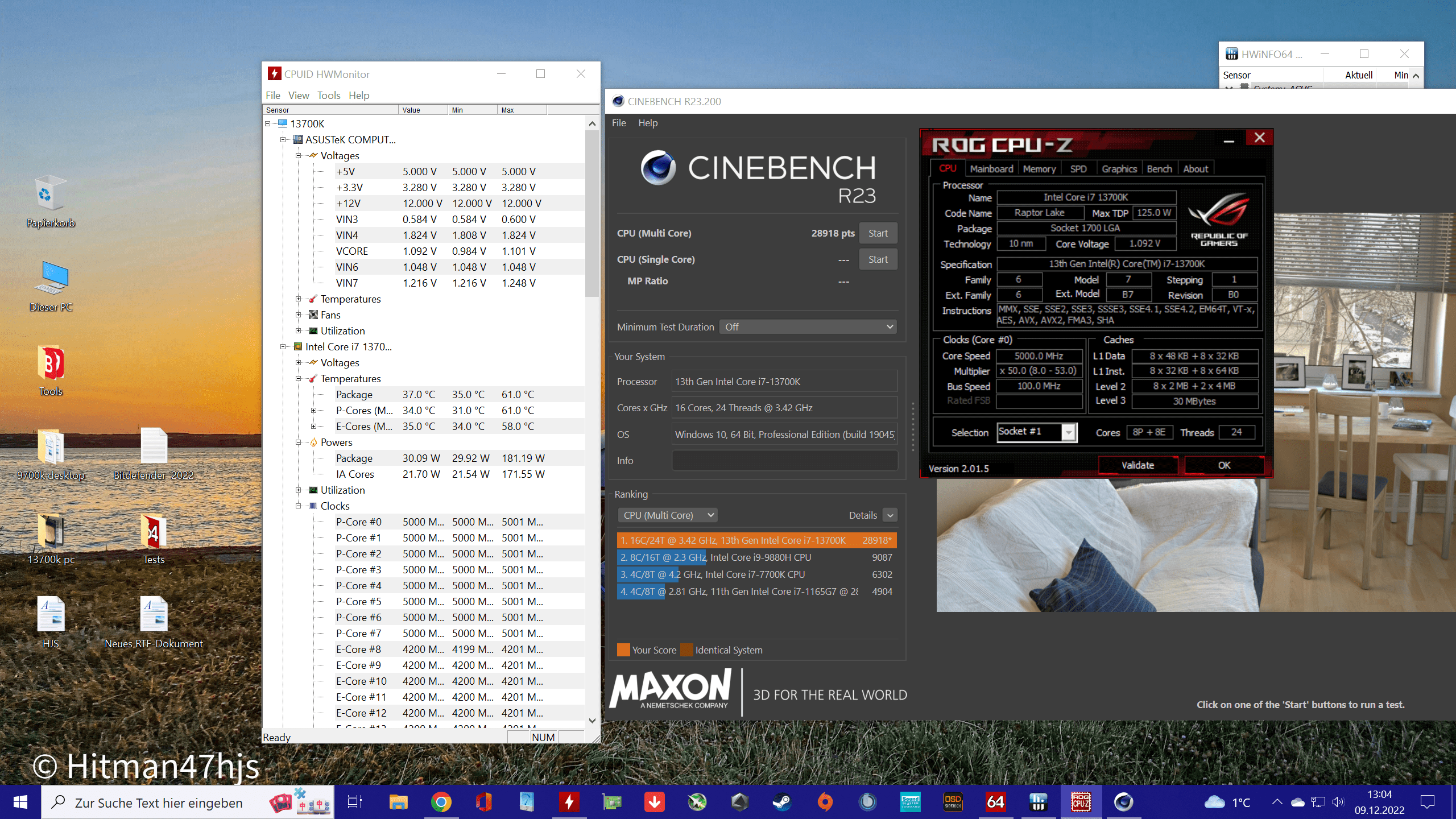Select the Tests folder icon
The height and width of the screenshot is (819, 1456).
click(x=154, y=539)
